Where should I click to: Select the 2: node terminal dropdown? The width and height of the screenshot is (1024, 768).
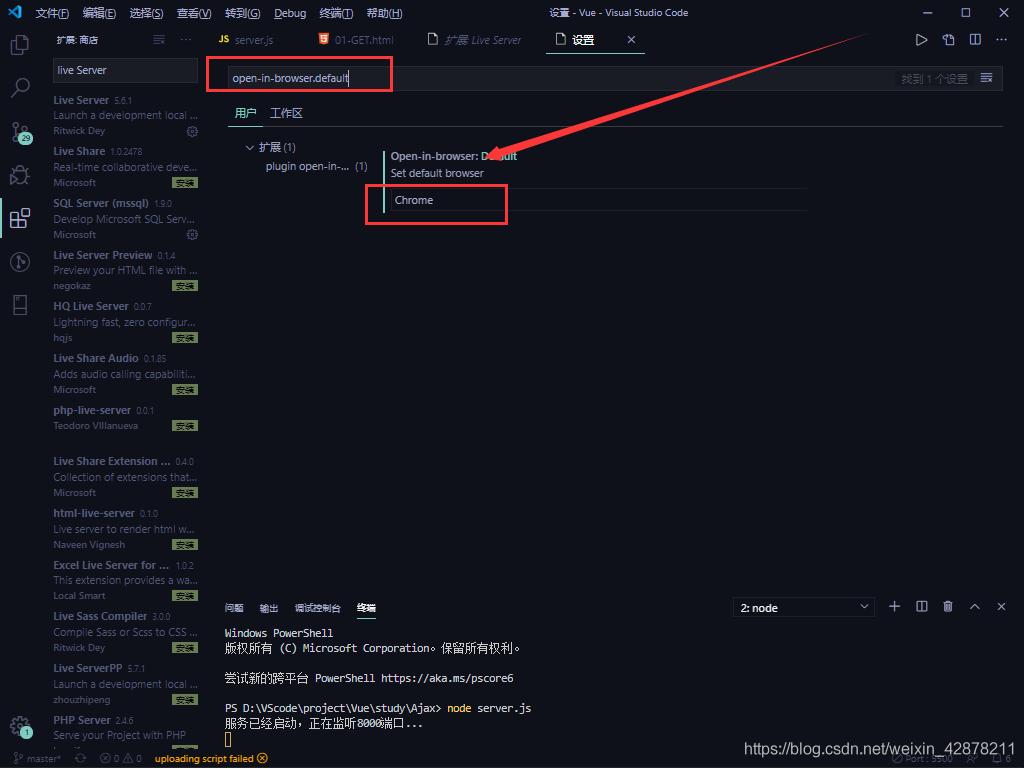click(804, 608)
